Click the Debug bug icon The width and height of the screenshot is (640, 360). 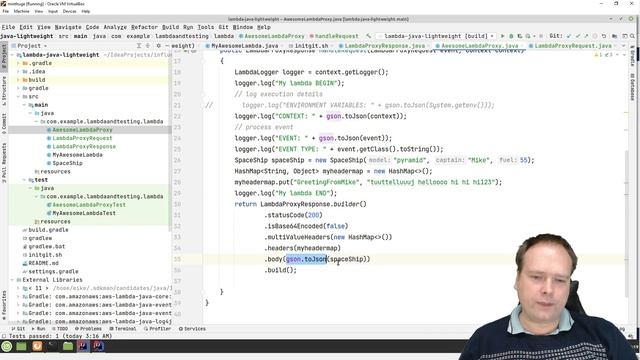pos(511,36)
